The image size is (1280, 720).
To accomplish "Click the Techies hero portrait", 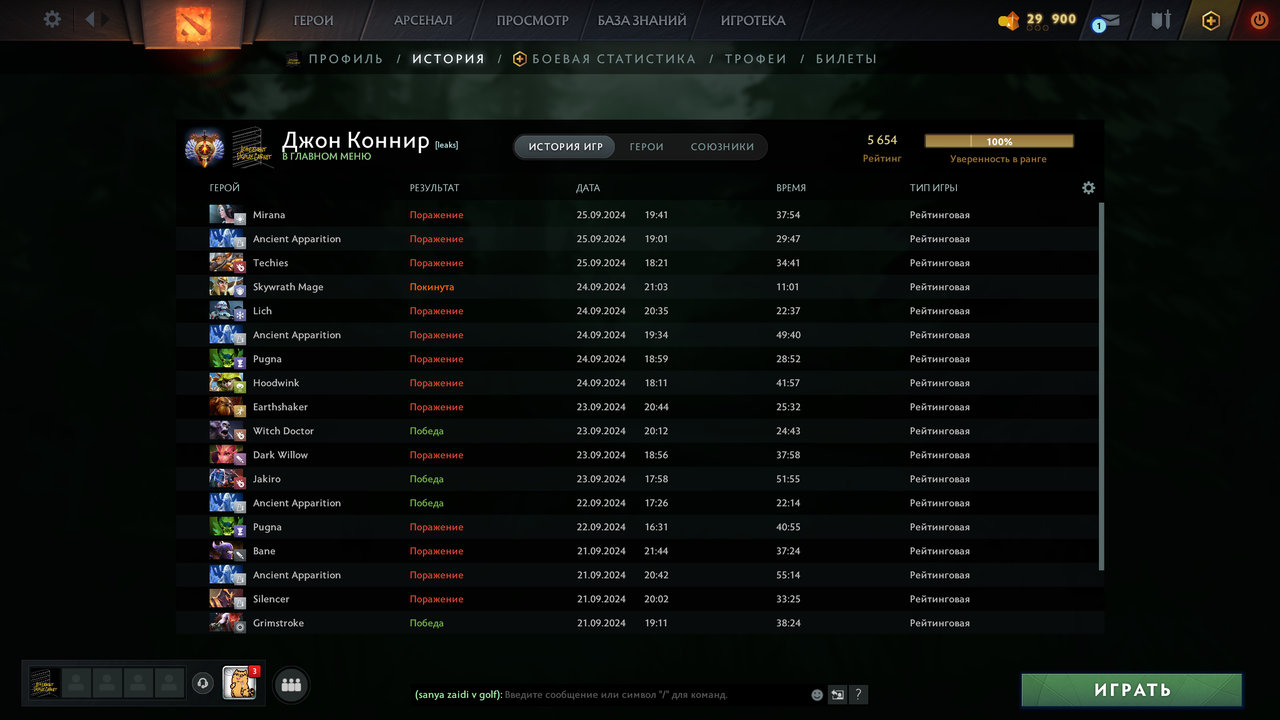I will tap(227, 263).
